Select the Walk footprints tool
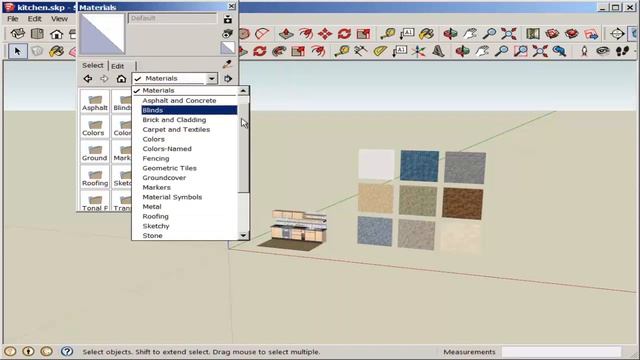Viewport: 640px width, 360px height. (622, 51)
